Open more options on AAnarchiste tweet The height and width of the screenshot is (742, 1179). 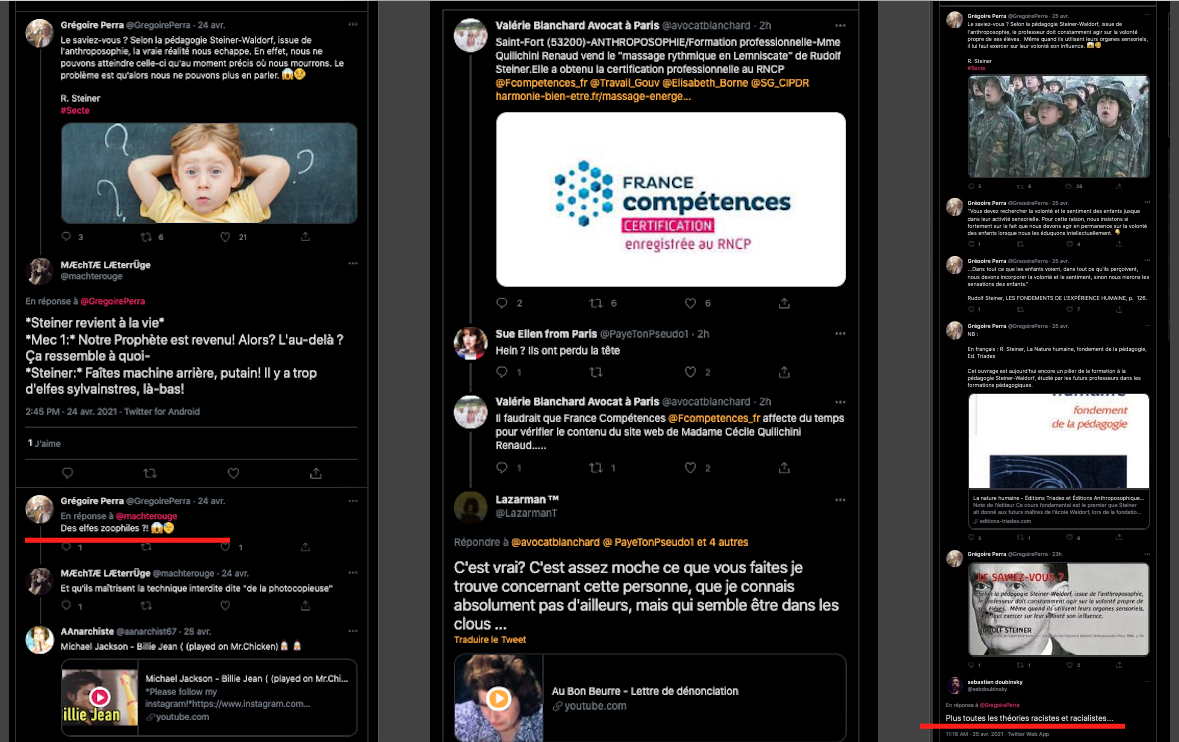coord(353,631)
